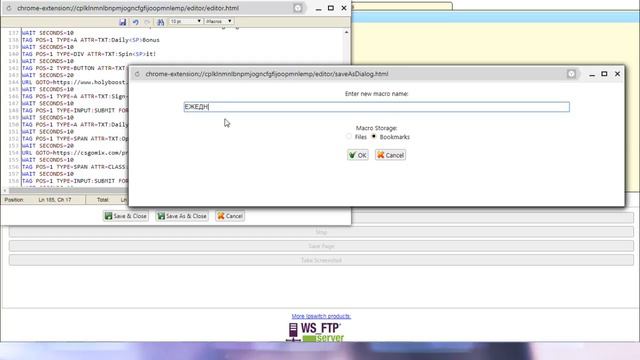The image size is (640, 360).
Task: Close the editor.html window
Action: [x=344, y=8]
